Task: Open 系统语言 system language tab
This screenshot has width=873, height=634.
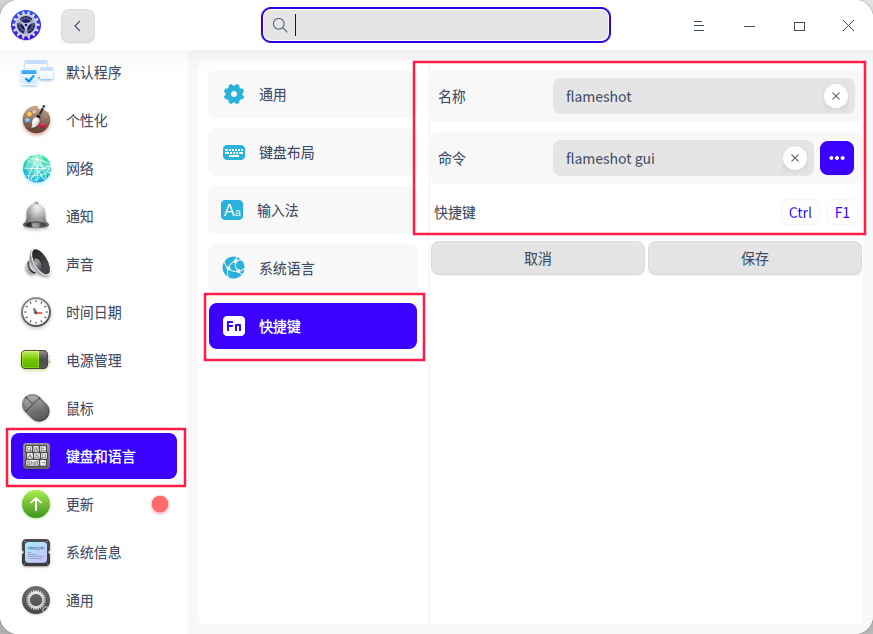Action: (x=313, y=268)
